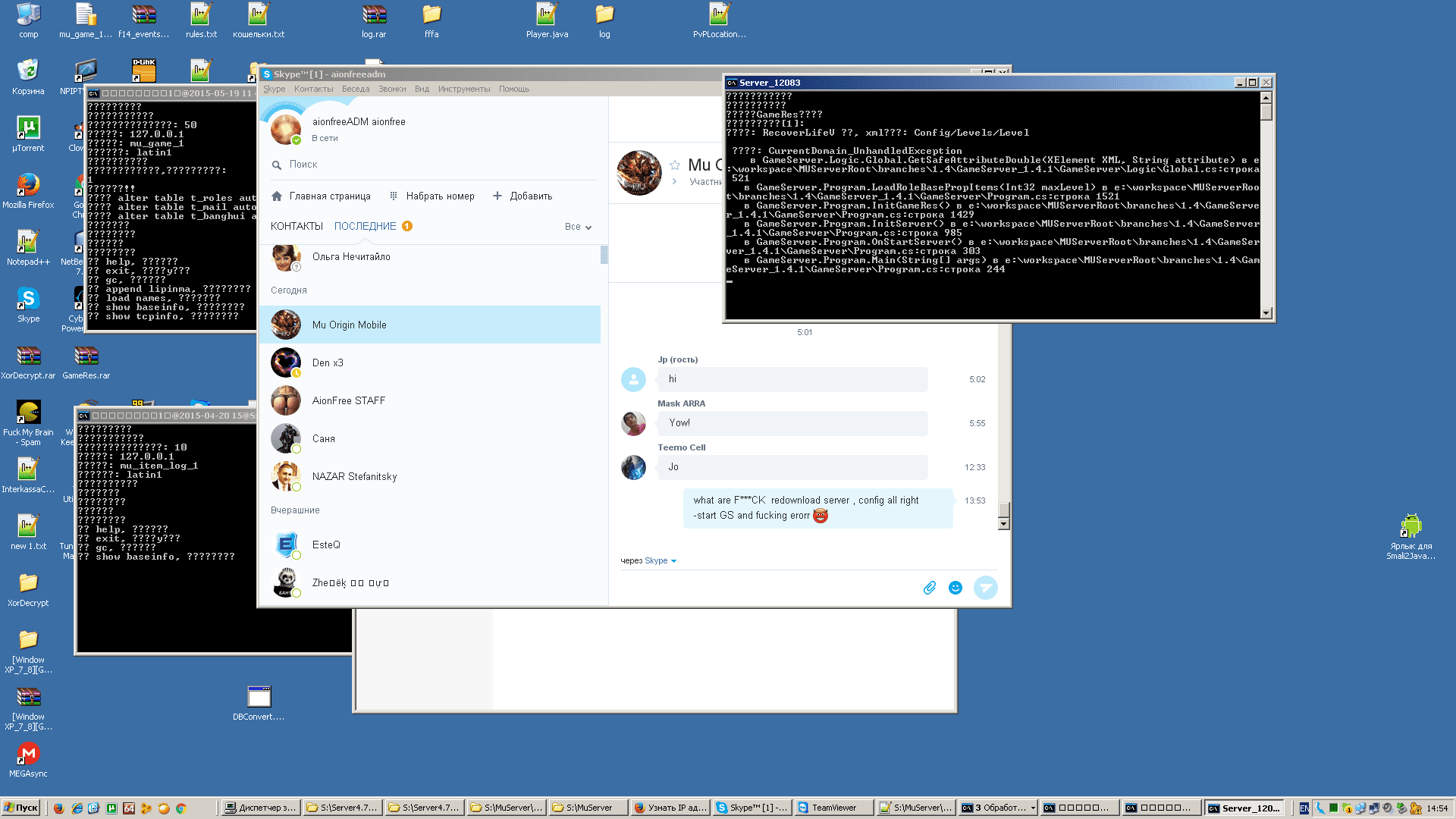Click the Mu Origin group avatar in chat header
The image size is (1456, 819).
pyautogui.click(x=639, y=173)
